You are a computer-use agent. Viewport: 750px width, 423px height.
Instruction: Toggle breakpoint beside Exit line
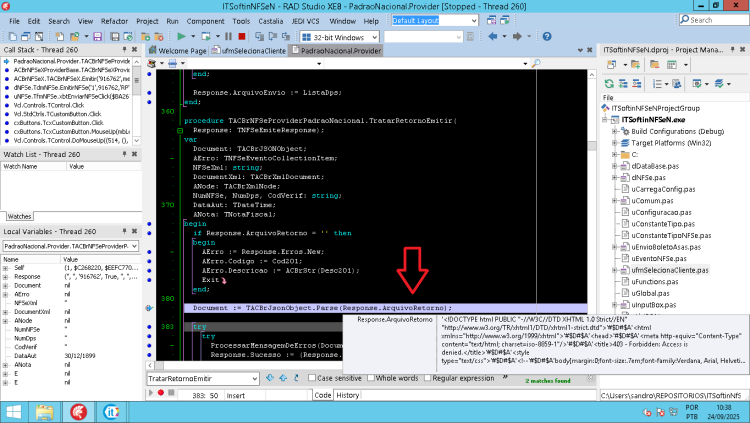[x=149, y=280]
